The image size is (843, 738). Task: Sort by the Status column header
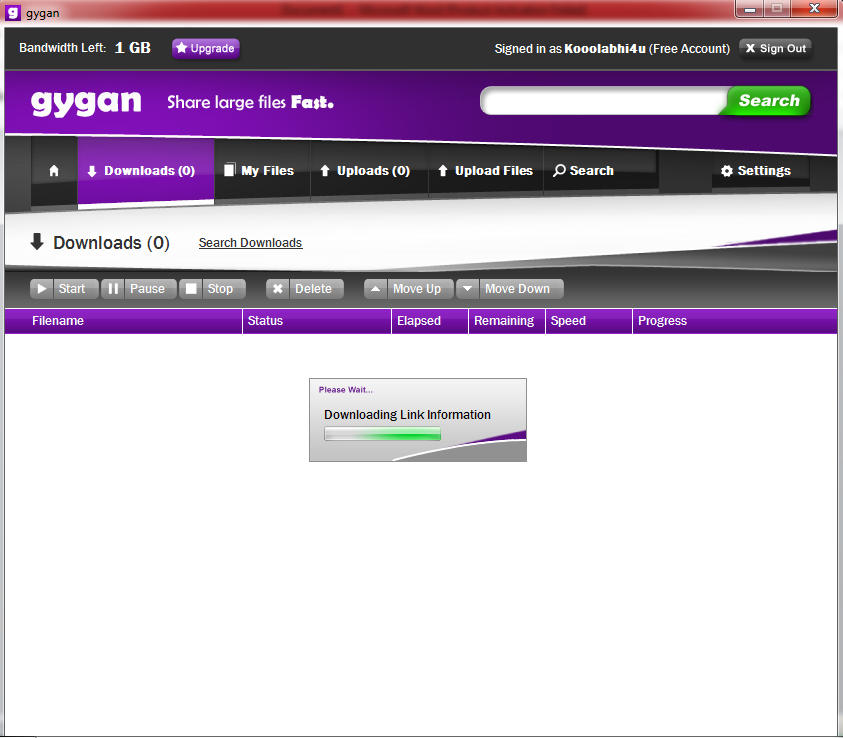317,321
